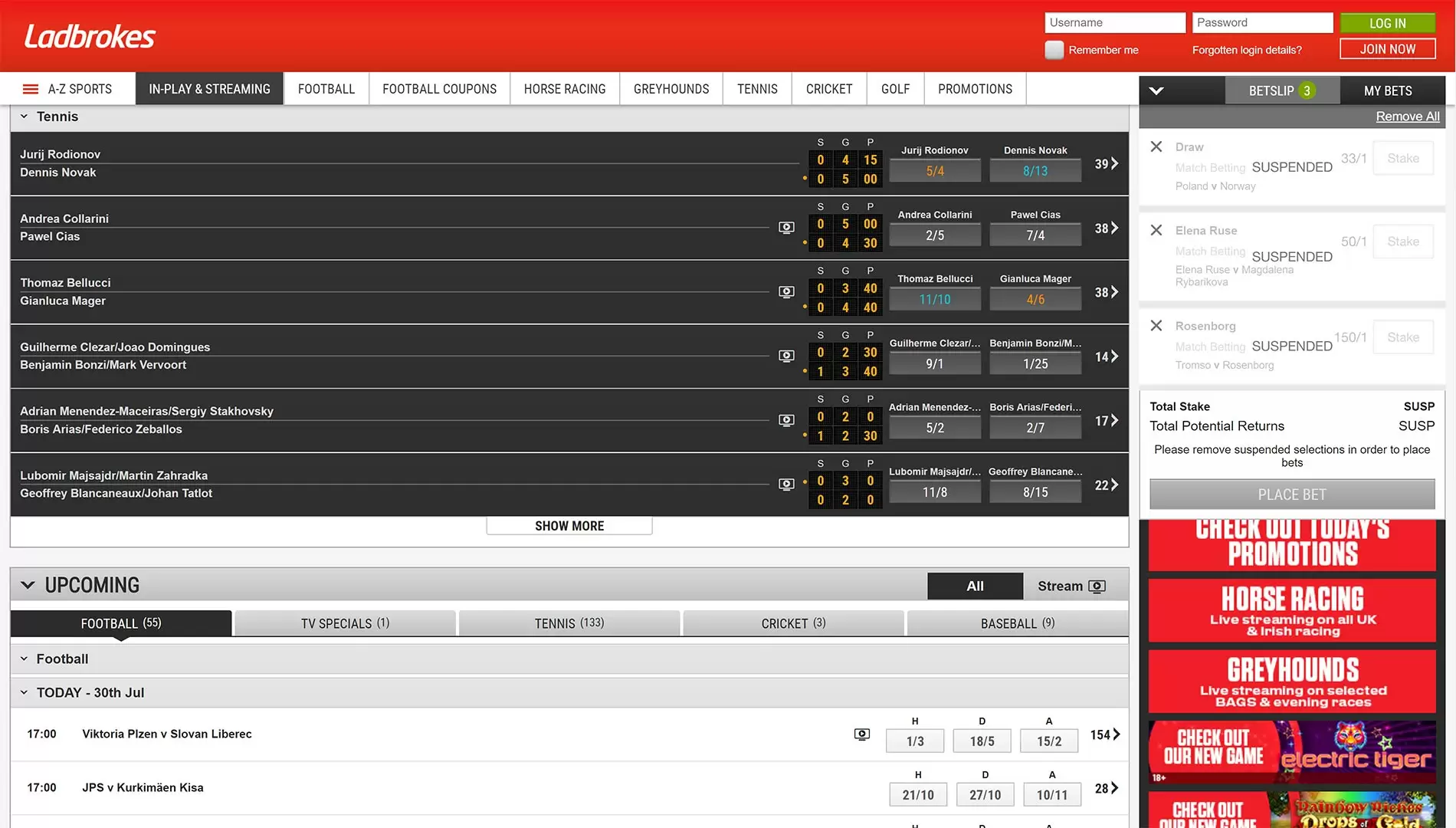1456x828 pixels.
Task: Go to the FOOTBALL COUPONS section
Action: [x=439, y=89]
